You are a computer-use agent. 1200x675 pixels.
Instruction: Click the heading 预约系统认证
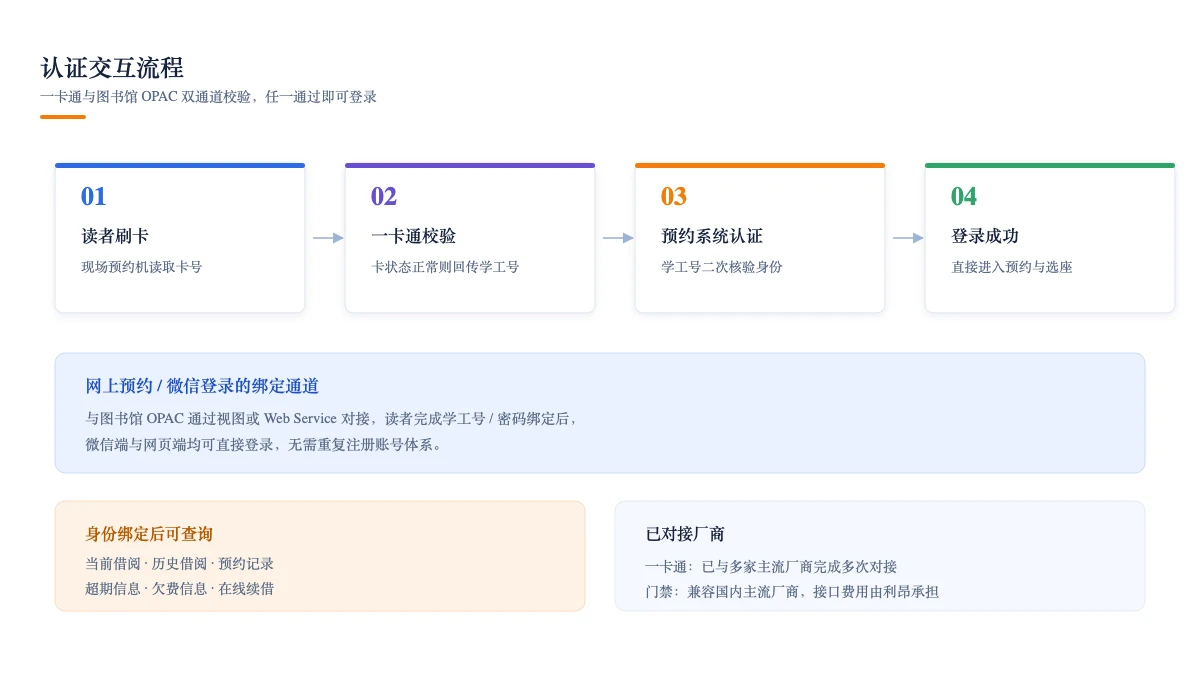(712, 236)
